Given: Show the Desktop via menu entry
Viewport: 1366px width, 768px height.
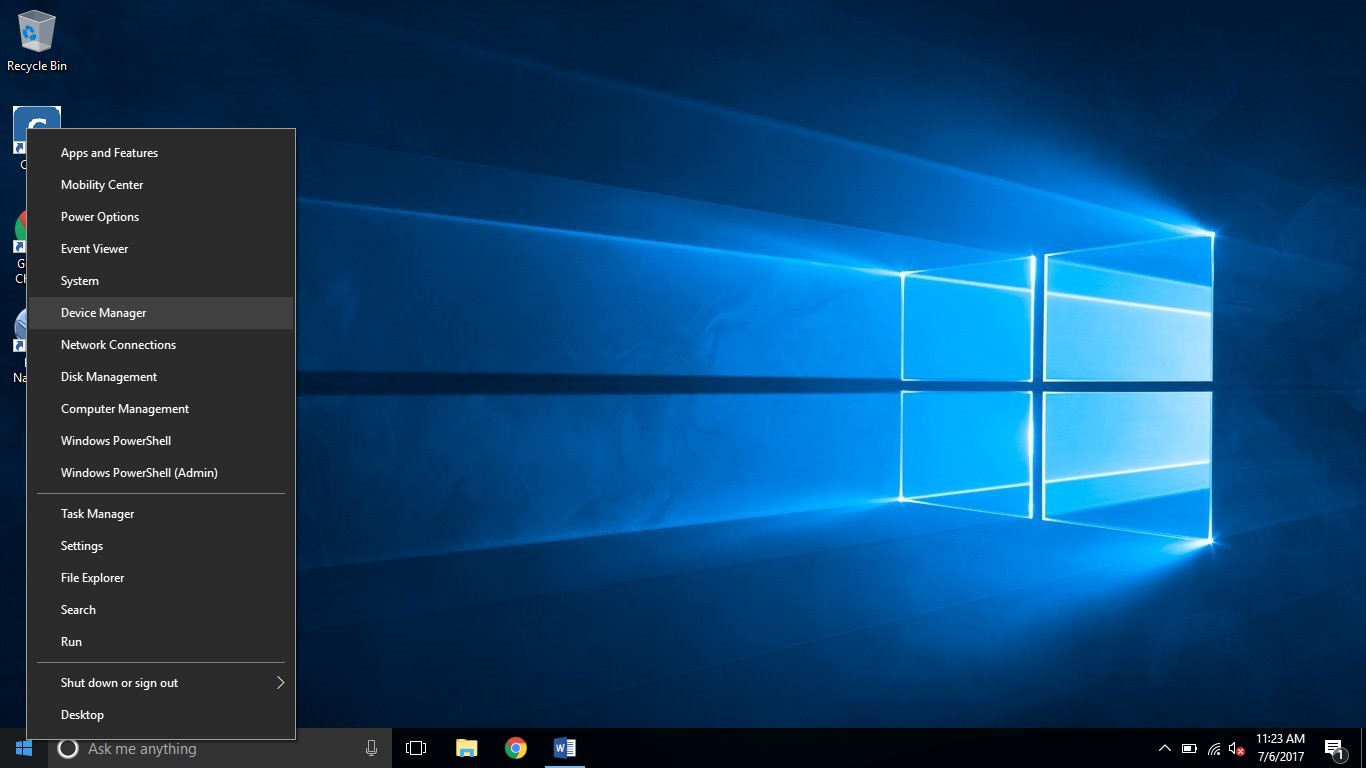Looking at the screenshot, I should tap(161, 715).
